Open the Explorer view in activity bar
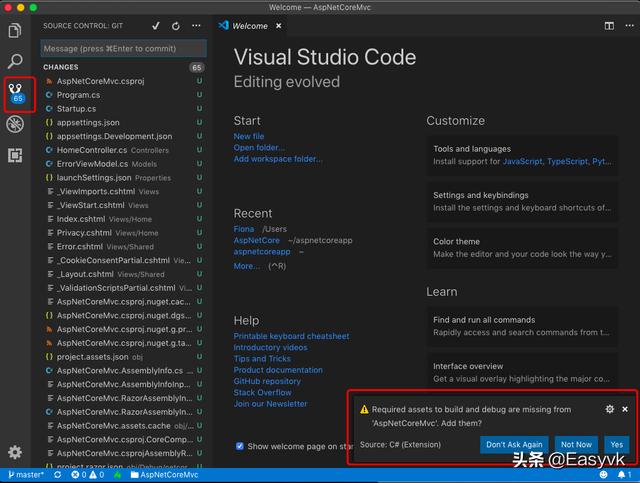This screenshot has width=640, height=483. tap(15, 31)
